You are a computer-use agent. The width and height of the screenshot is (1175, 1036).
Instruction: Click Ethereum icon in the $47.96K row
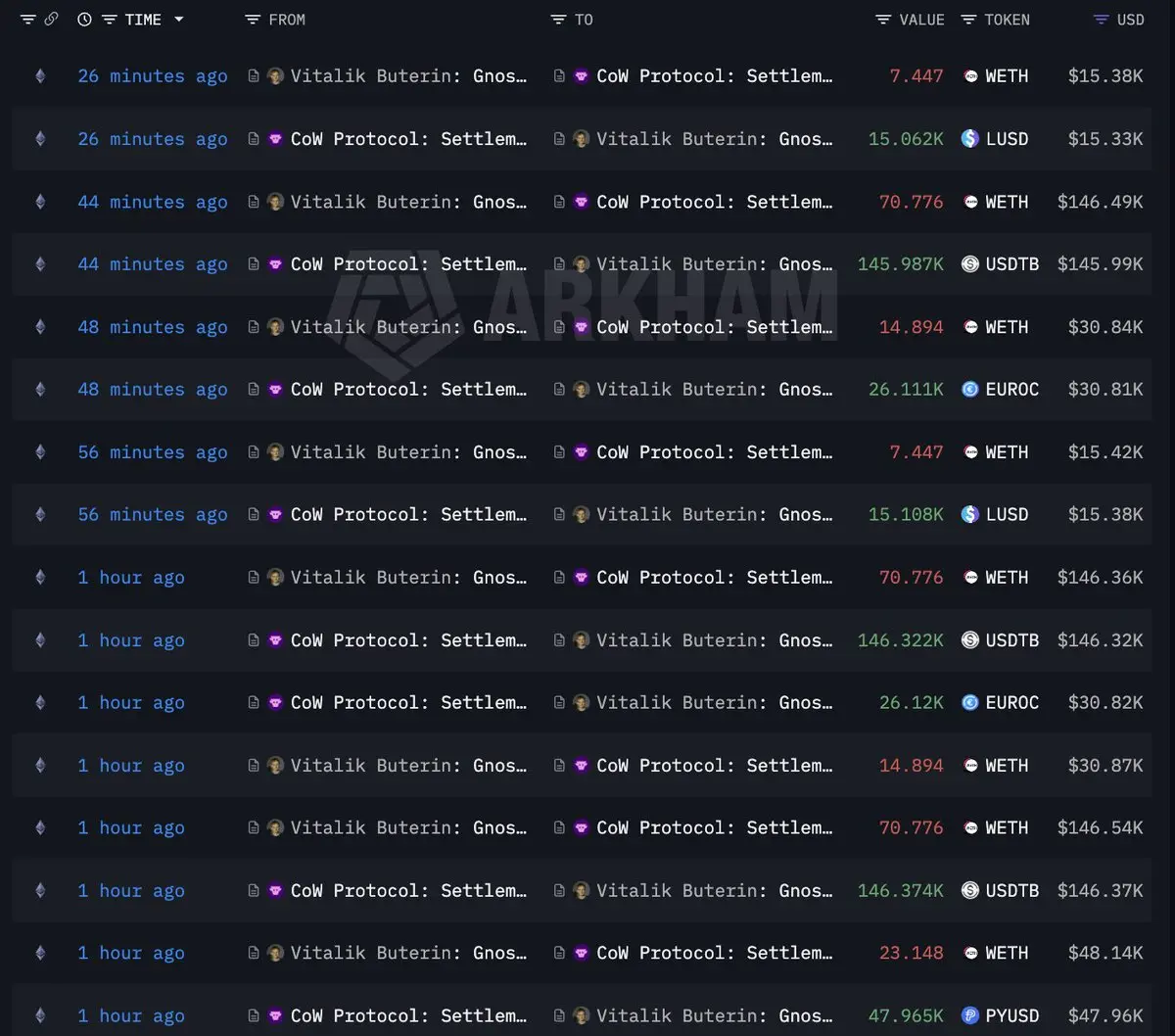coord(40,1015)
